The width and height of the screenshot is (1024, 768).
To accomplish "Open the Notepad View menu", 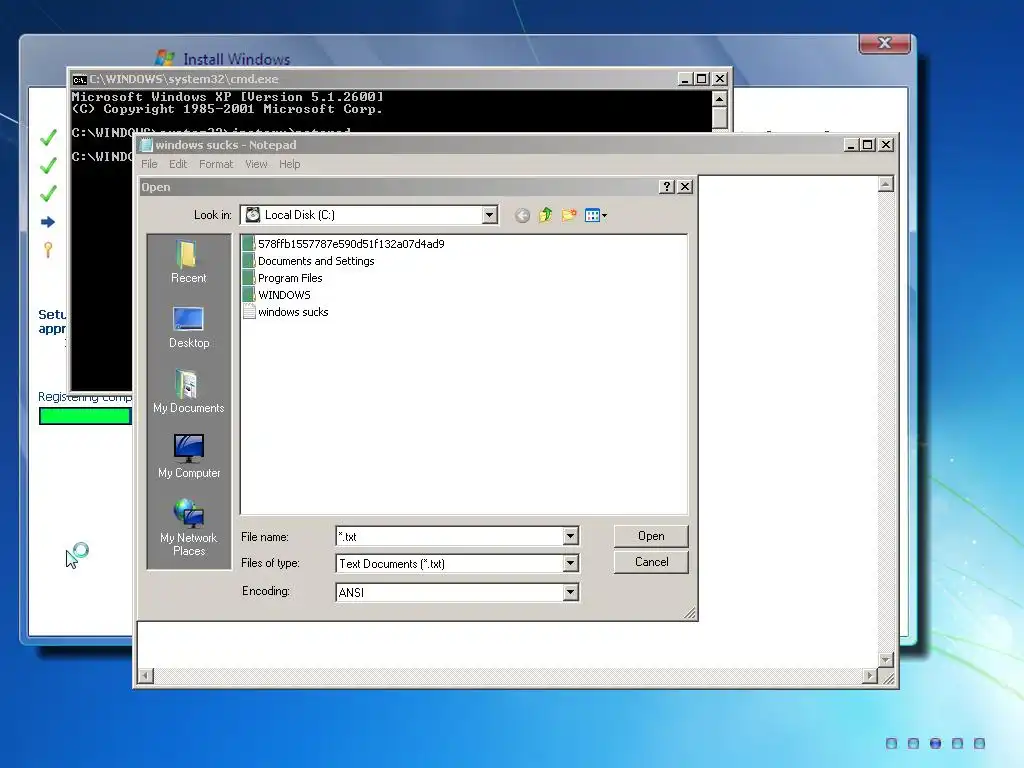I will point(256,164).
